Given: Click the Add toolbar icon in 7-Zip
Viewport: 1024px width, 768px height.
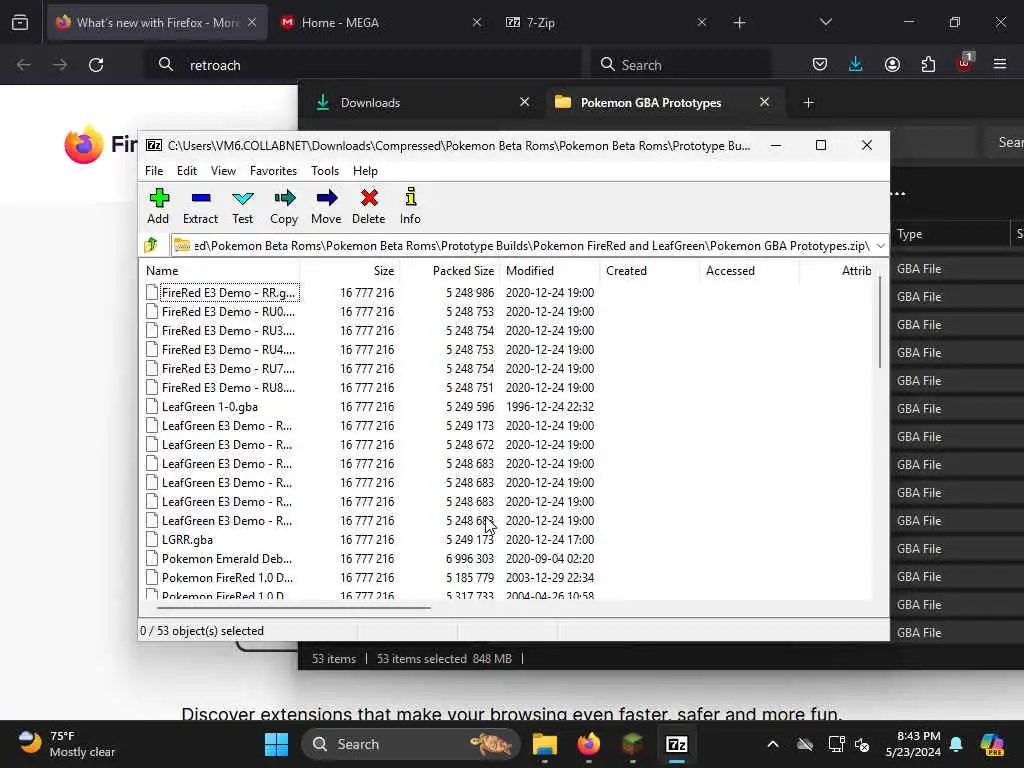Looking at the screenshot, I should pyautogui.click(x=158, y=206).
